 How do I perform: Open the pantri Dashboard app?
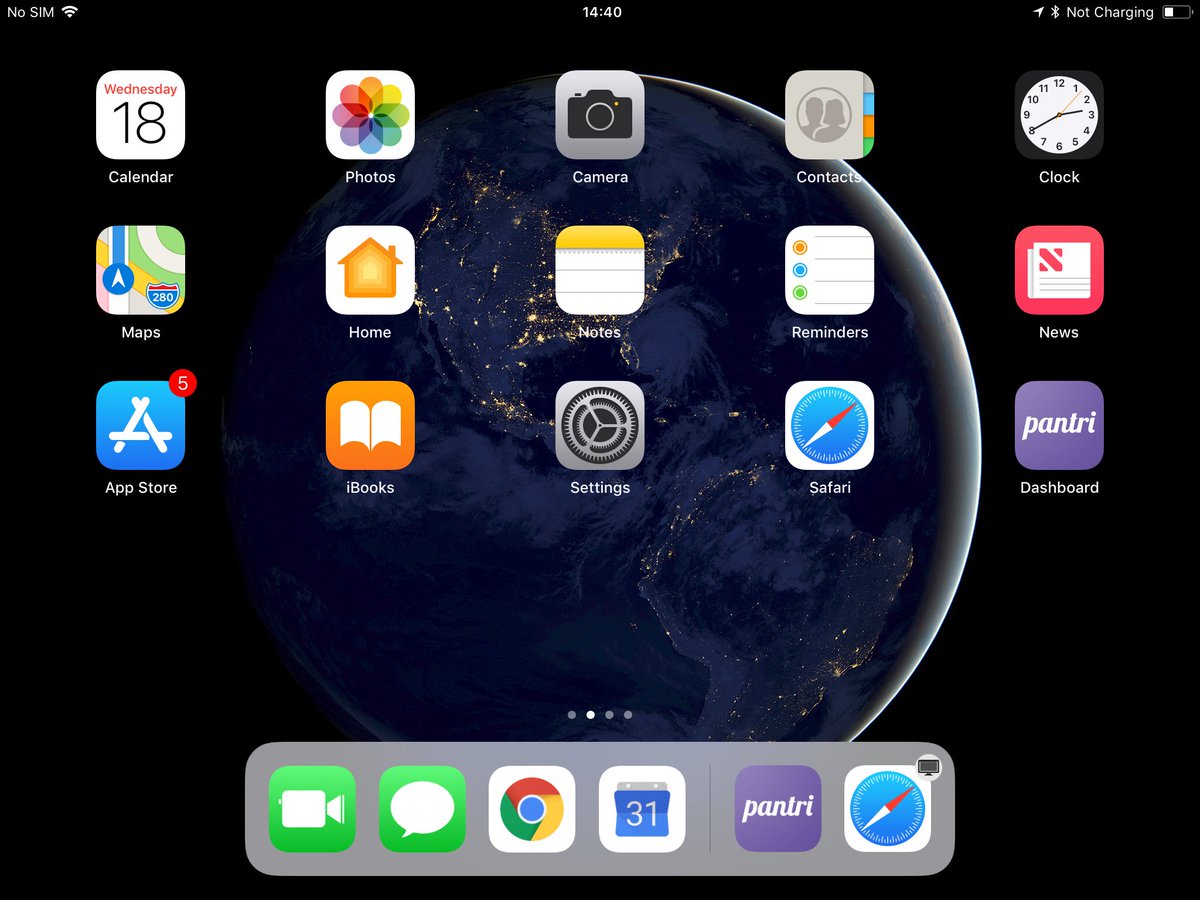[1059, 425]
